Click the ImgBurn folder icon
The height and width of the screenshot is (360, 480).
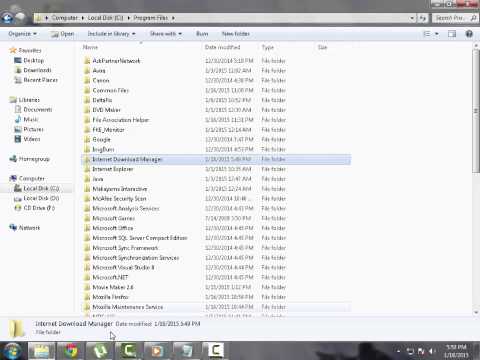[x=87, y=149]
